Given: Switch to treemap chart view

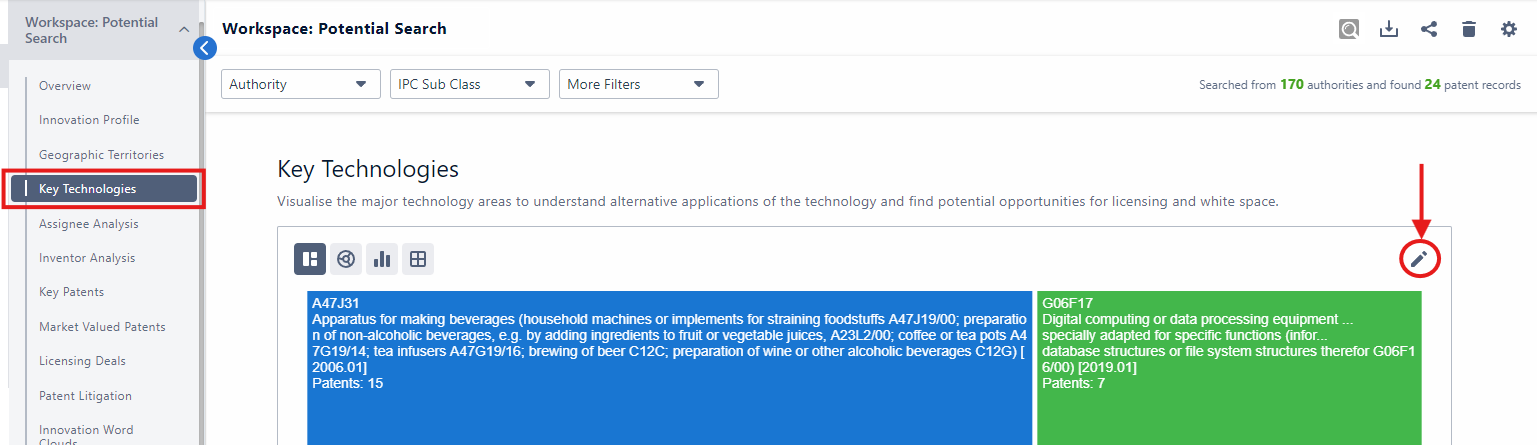Looking at the screenshot, I should 310,259.
